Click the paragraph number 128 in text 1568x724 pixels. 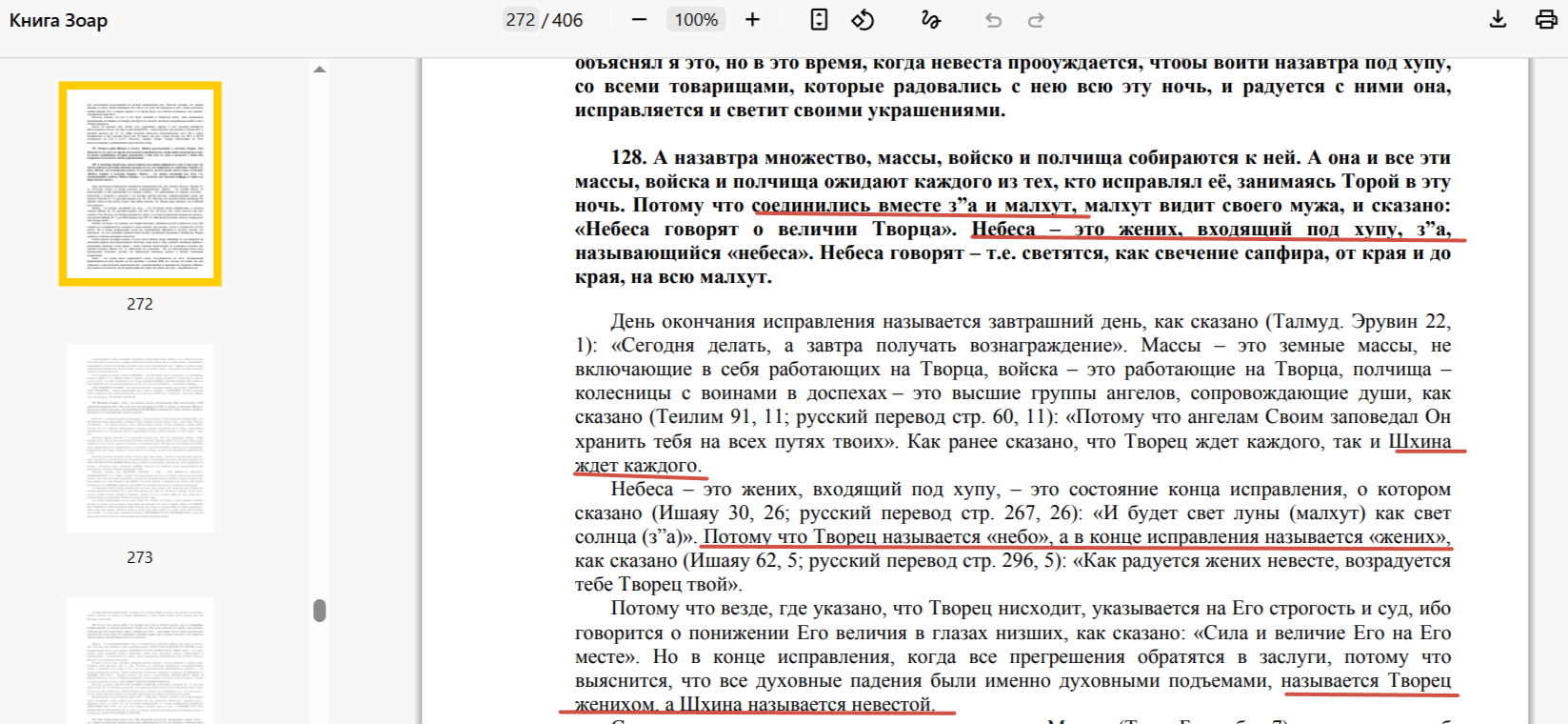628,157
